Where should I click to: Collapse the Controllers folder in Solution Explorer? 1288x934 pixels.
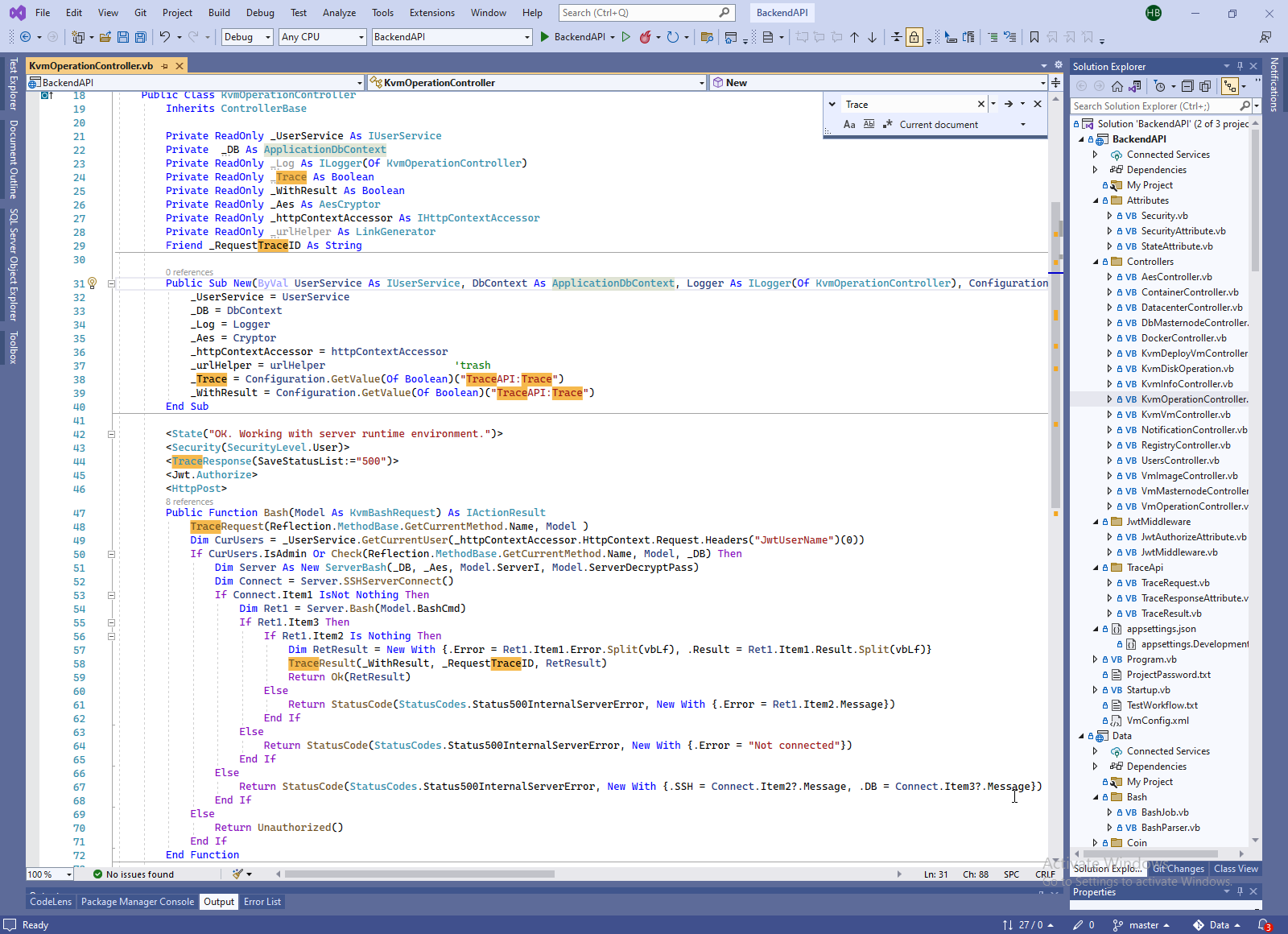1096,262
